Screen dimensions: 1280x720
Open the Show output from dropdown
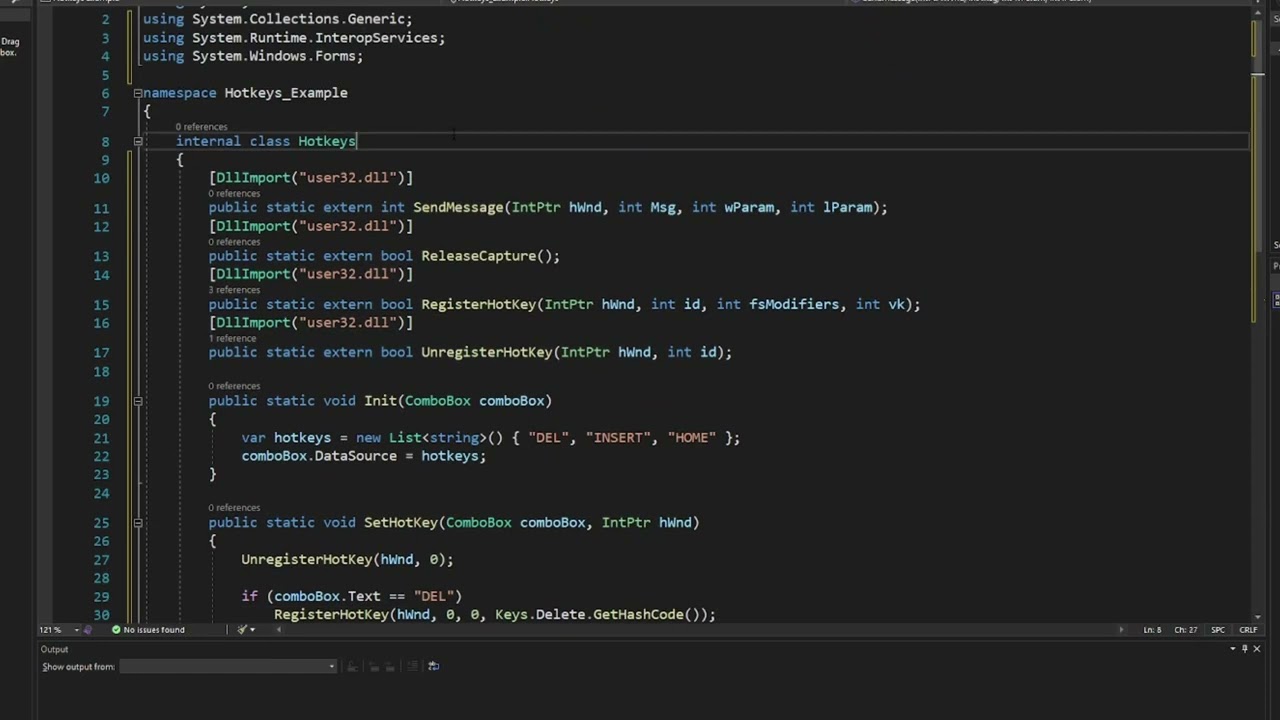(x=228, y=667)
